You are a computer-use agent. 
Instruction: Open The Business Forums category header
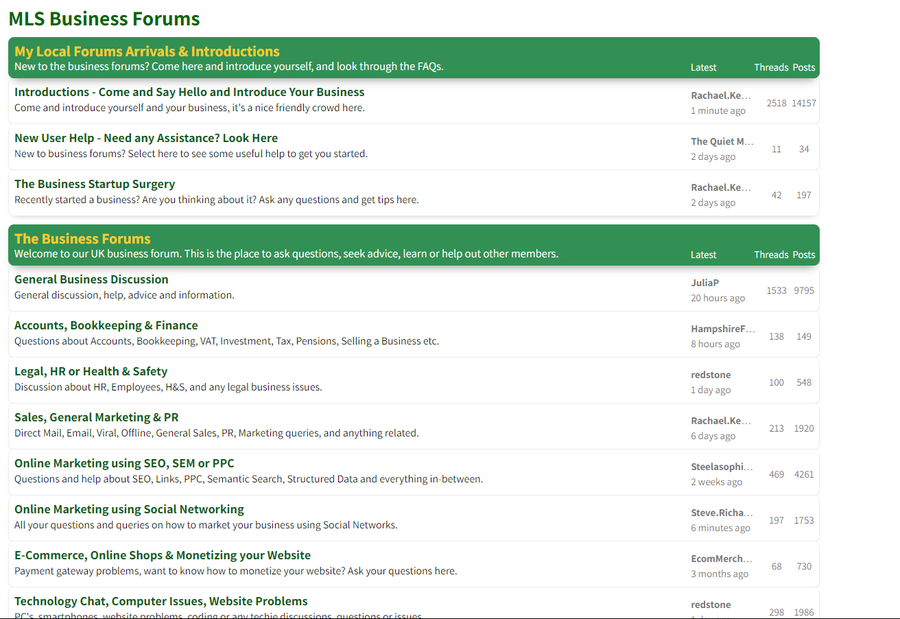coord(82,239)
